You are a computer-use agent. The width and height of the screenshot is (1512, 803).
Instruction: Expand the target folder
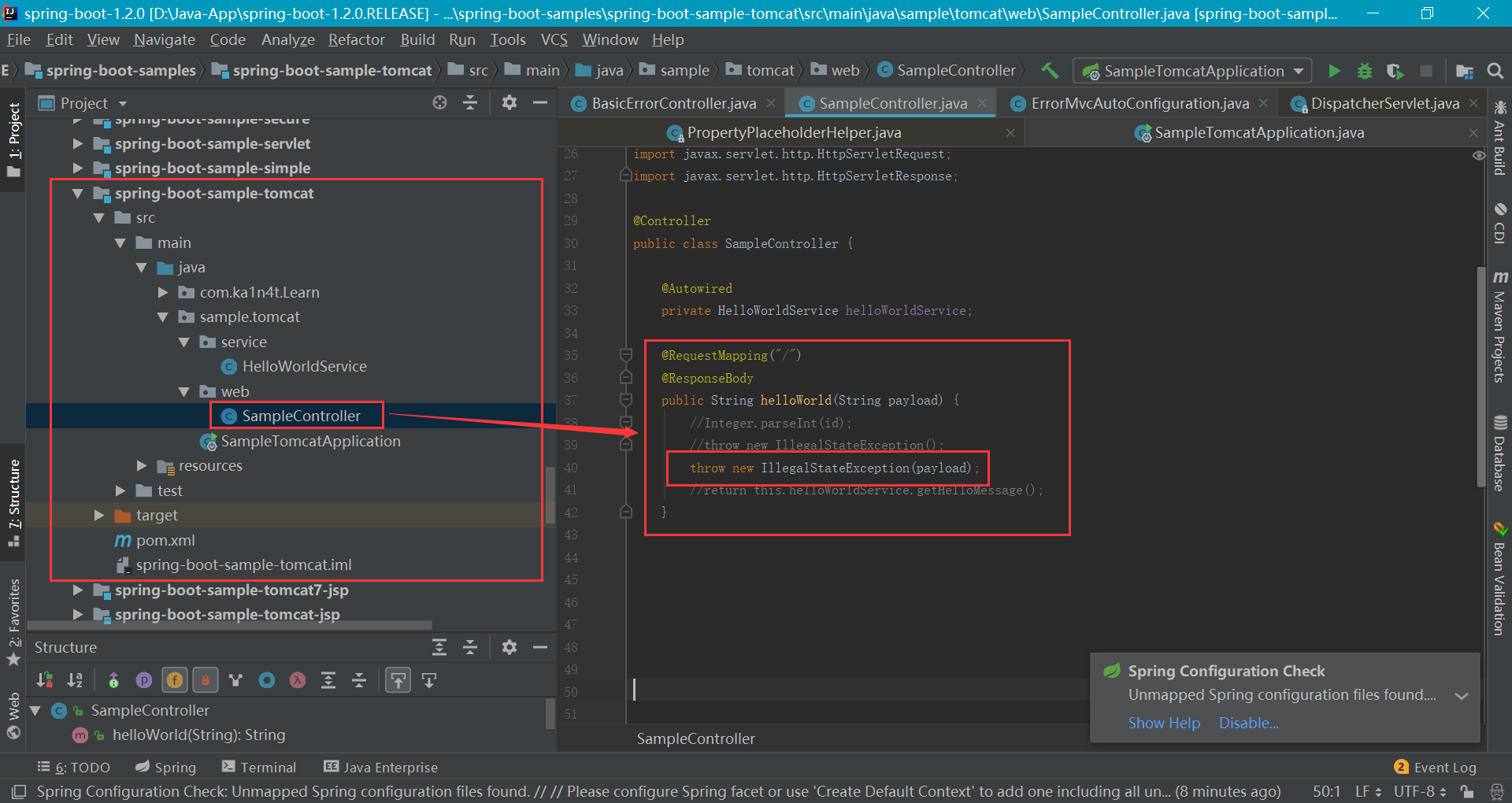[x=98, y=516]
